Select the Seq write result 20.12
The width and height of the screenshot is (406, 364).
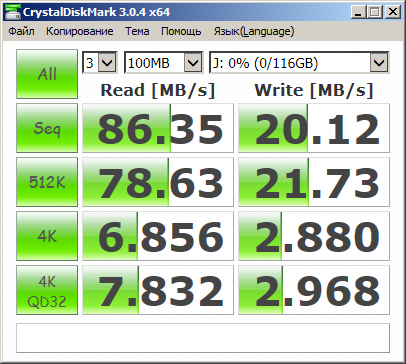tap(314, 128)
